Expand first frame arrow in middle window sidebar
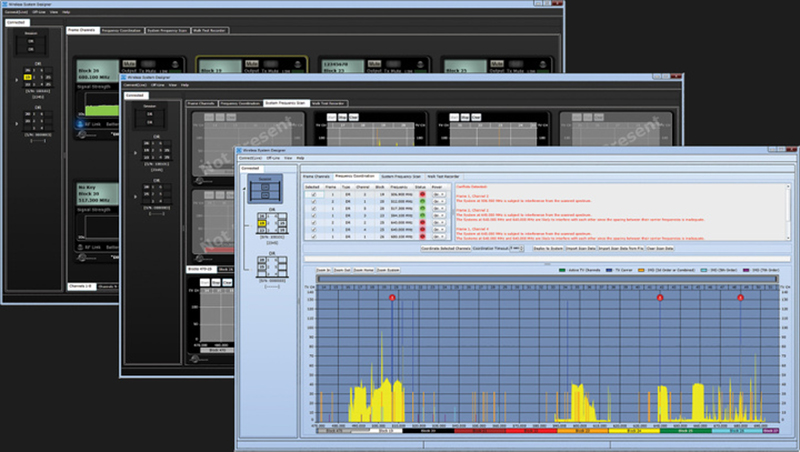 tap(136, 153)
